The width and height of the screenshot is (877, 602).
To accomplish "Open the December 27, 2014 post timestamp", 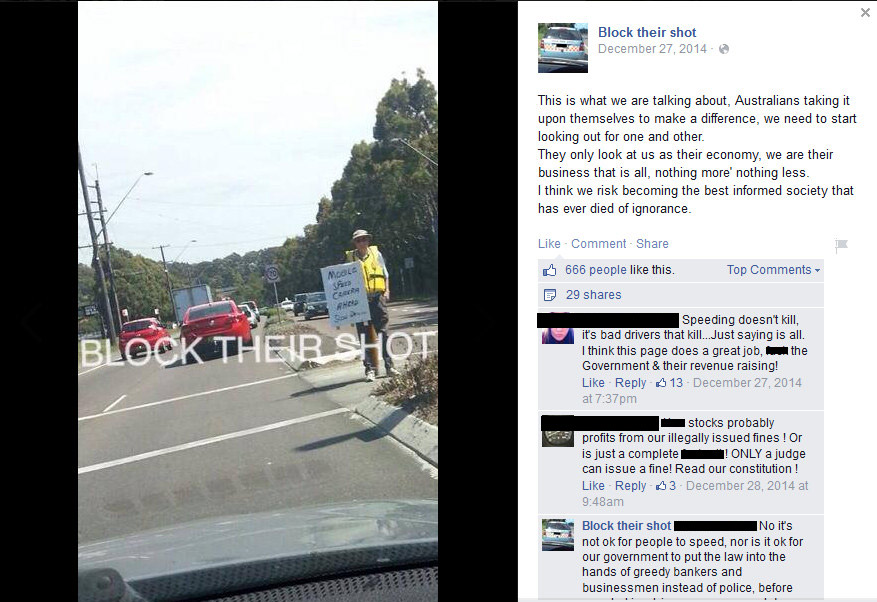I will (x=652, y=49).
